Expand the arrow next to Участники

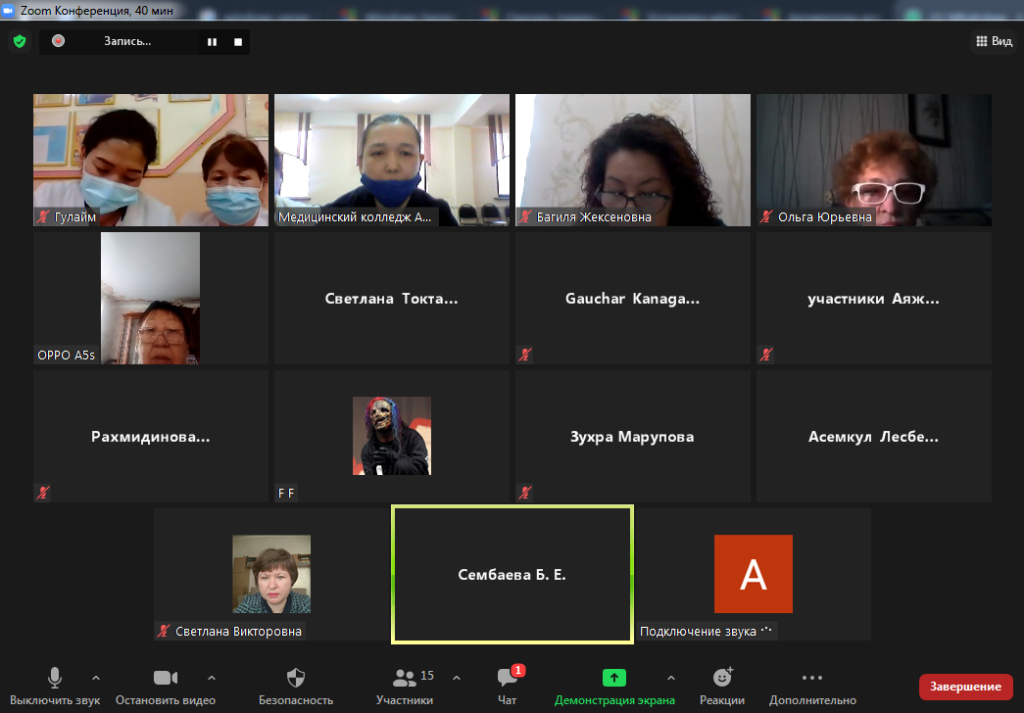tap(457, 678)
